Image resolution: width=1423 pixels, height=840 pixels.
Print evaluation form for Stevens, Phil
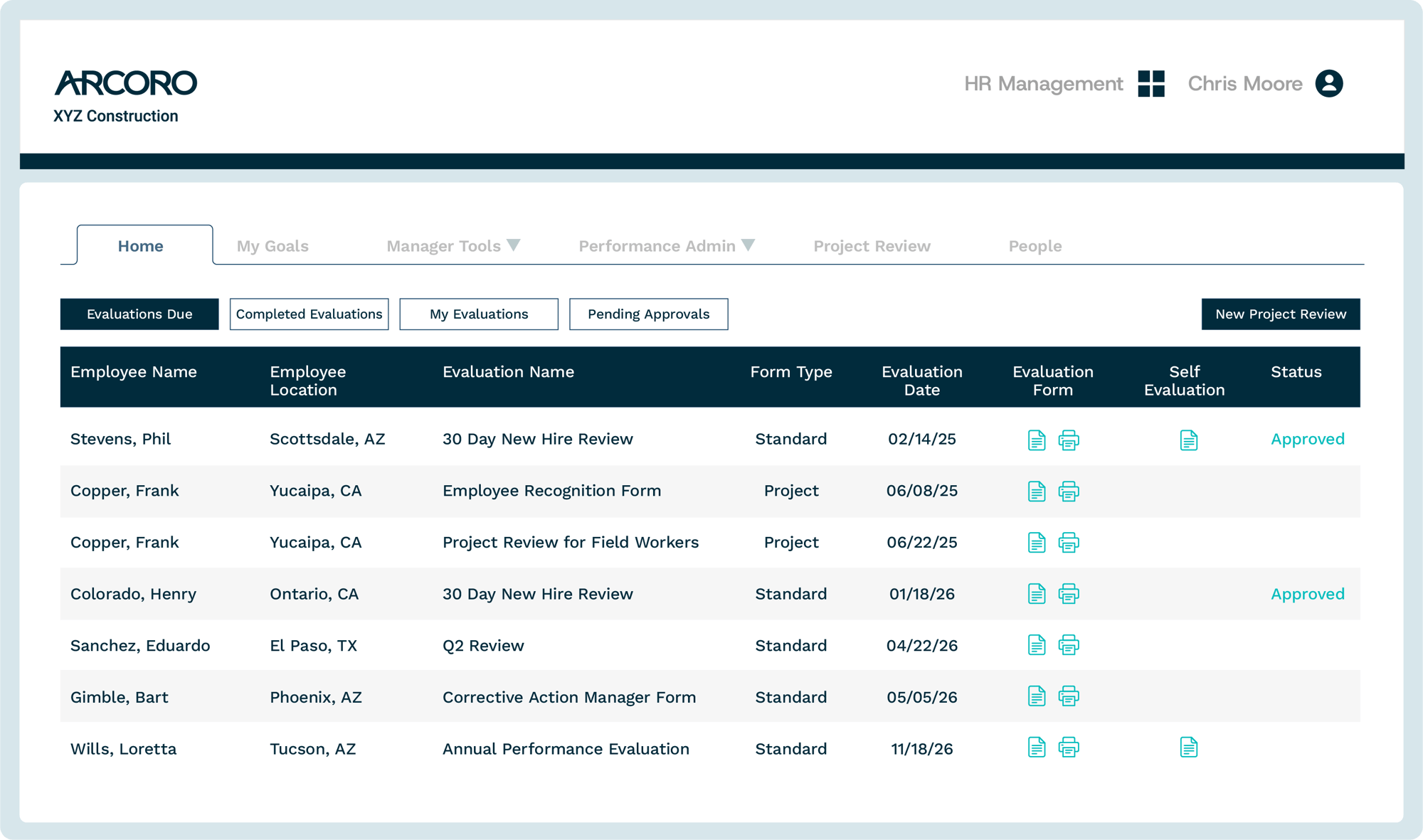1069,440
